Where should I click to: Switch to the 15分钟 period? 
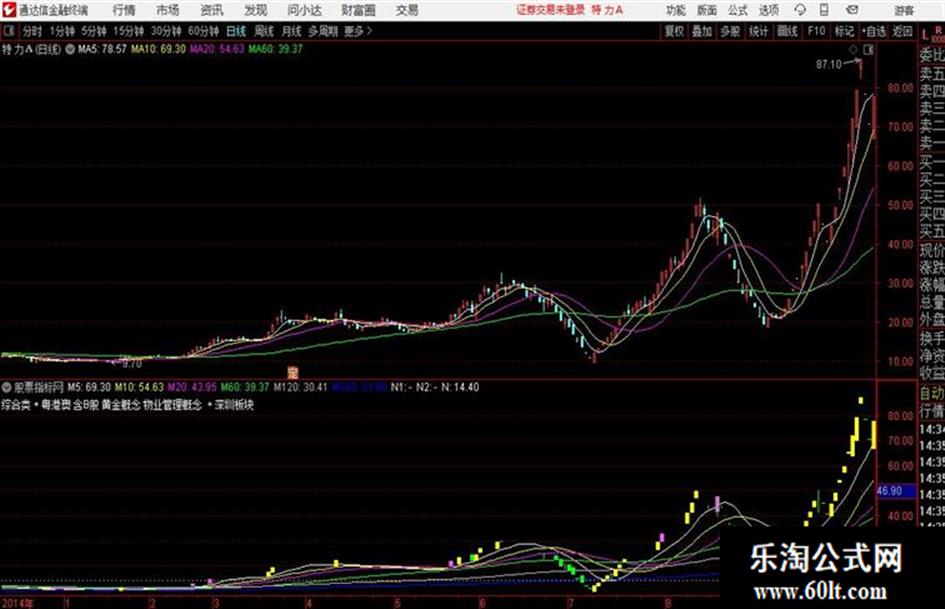point(129,31)
